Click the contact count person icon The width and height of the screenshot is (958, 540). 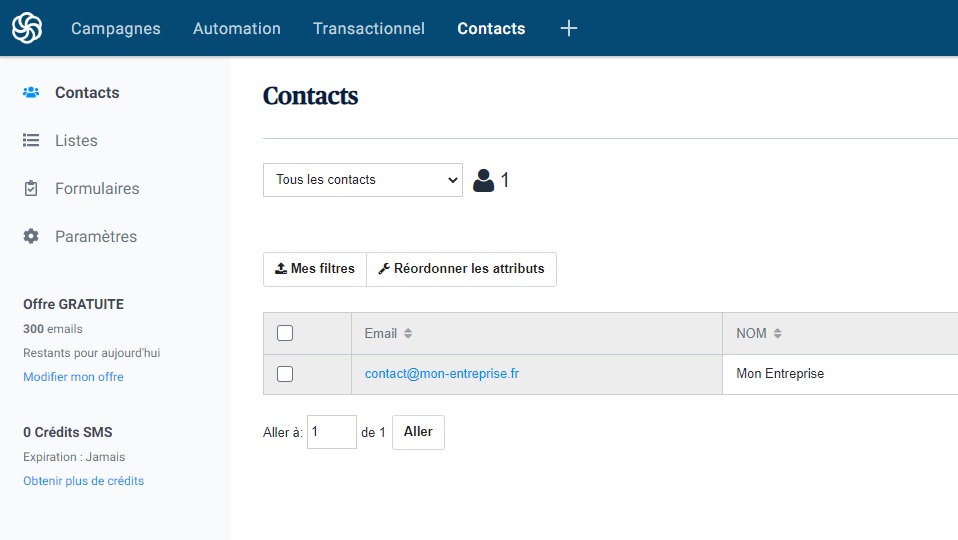pos(484,180)
